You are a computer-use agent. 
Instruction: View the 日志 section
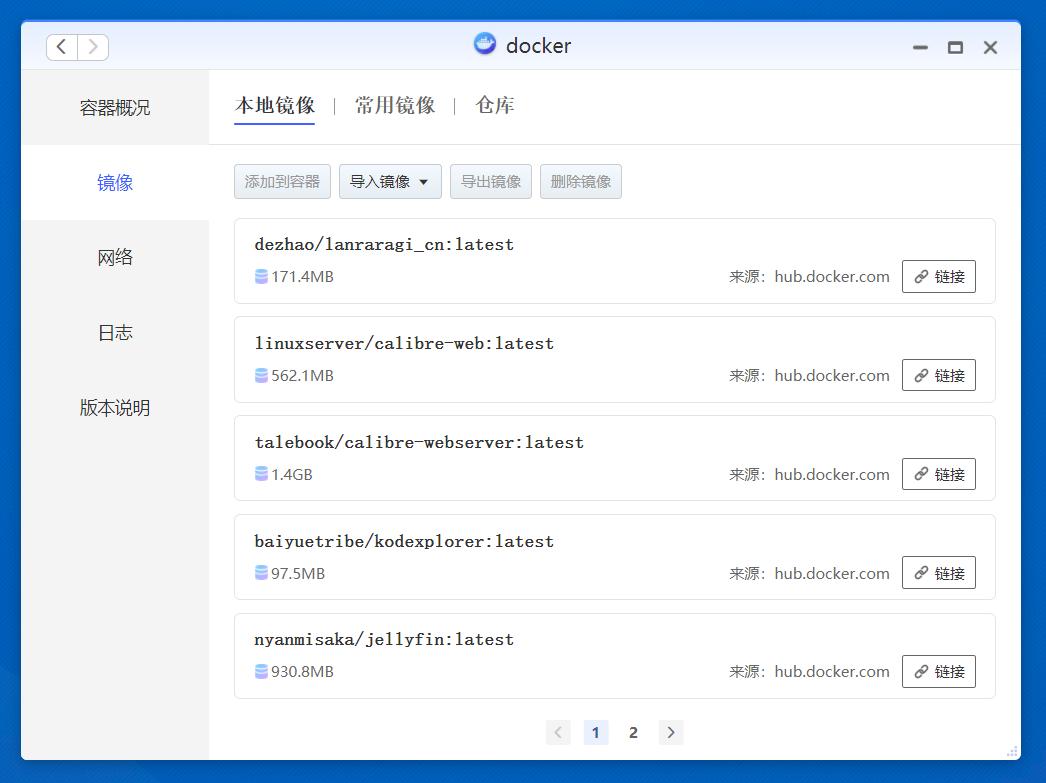tap(113, 332)
